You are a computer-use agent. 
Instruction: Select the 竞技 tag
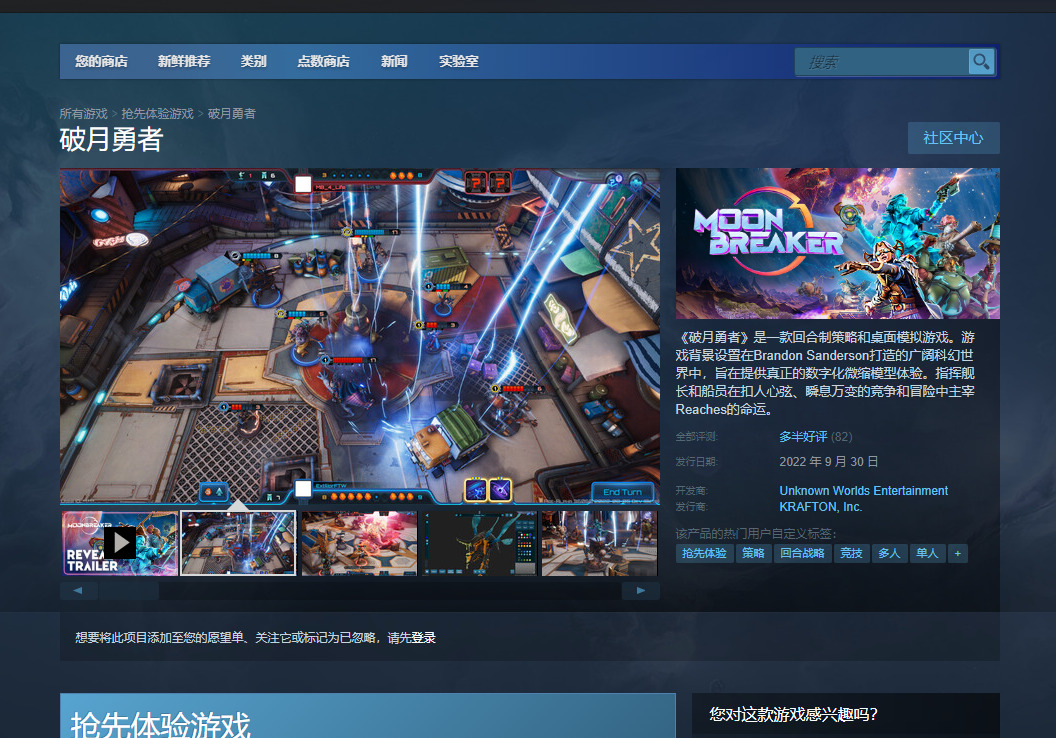point(851,554)
